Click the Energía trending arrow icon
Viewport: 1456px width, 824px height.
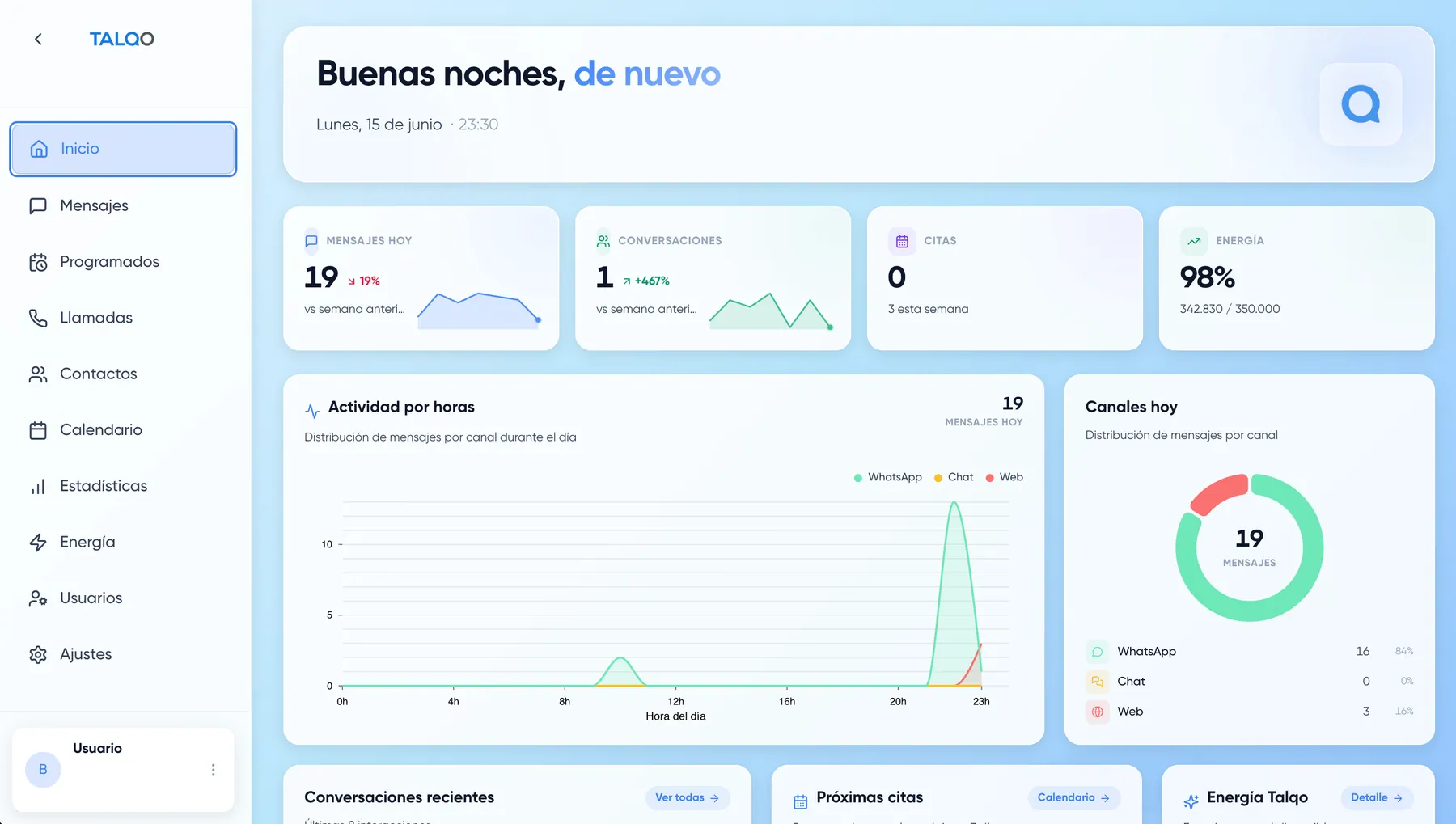[1194, 241]
